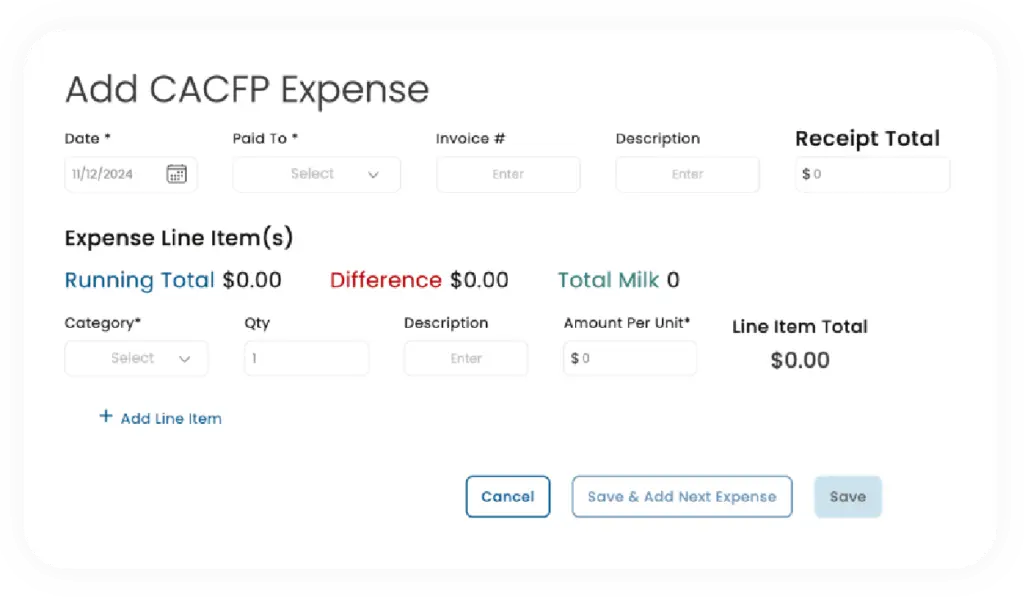1024x614 pixels.
Task: Open the calendar date picker icon
Action: [x=176, y=174]
